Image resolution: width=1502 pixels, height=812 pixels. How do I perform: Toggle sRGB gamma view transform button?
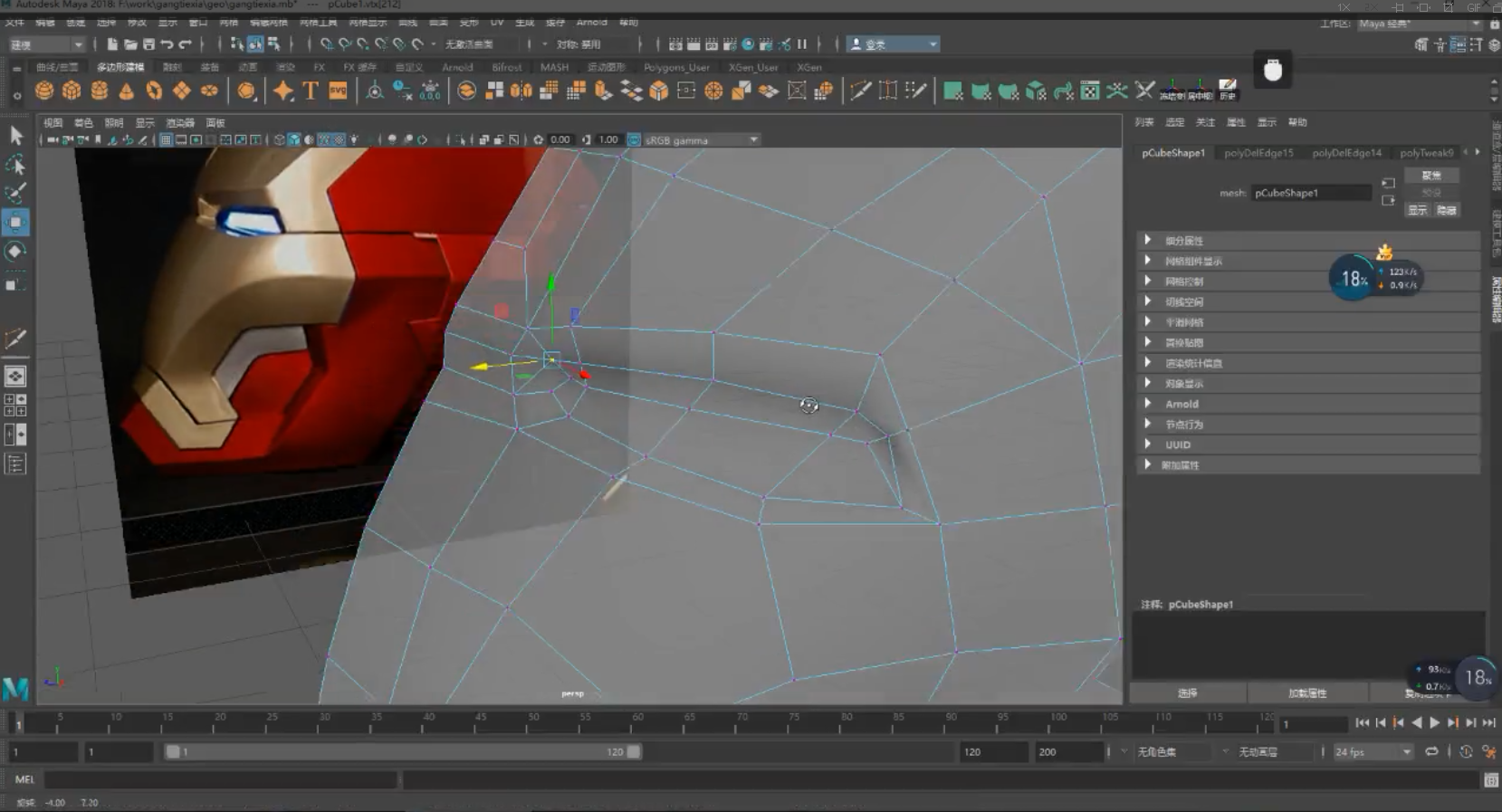[x=634, y=139]
